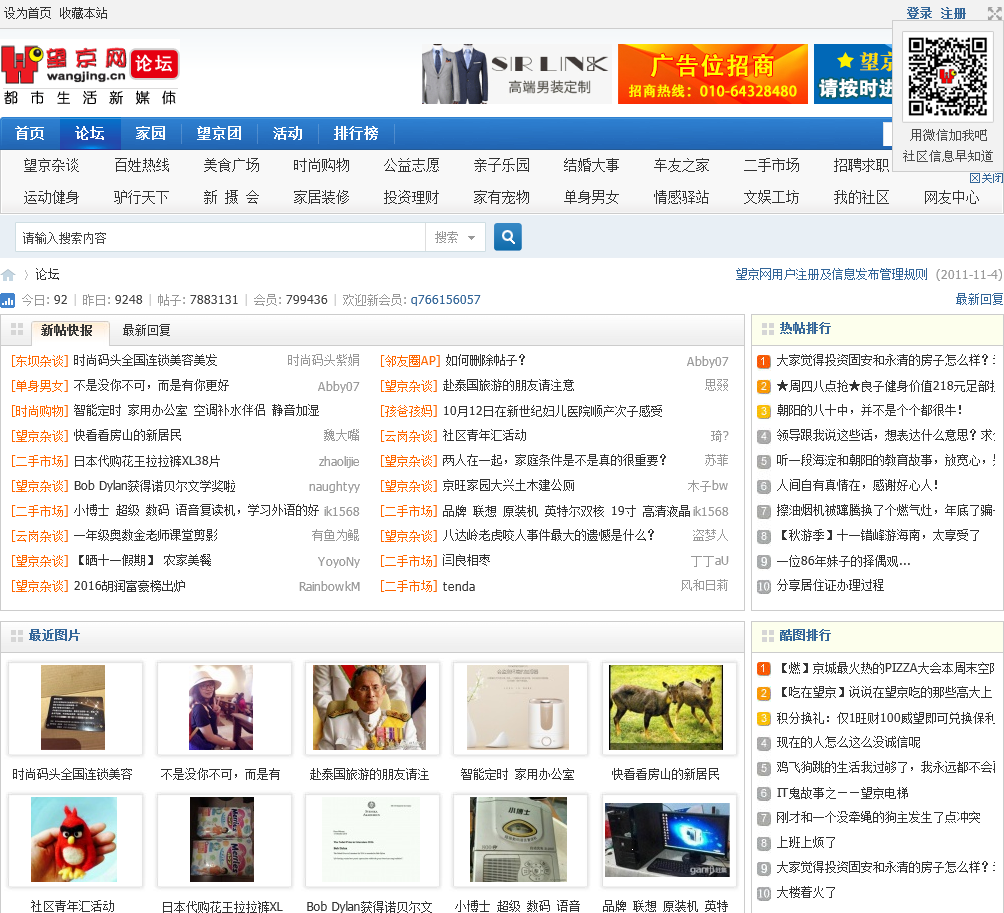
Task: Click new member q766156057 link
Action: point(446,300)
